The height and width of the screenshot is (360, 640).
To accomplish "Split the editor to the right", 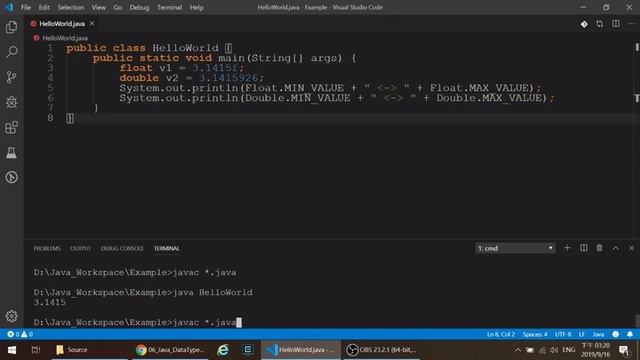I will (616, 24).
